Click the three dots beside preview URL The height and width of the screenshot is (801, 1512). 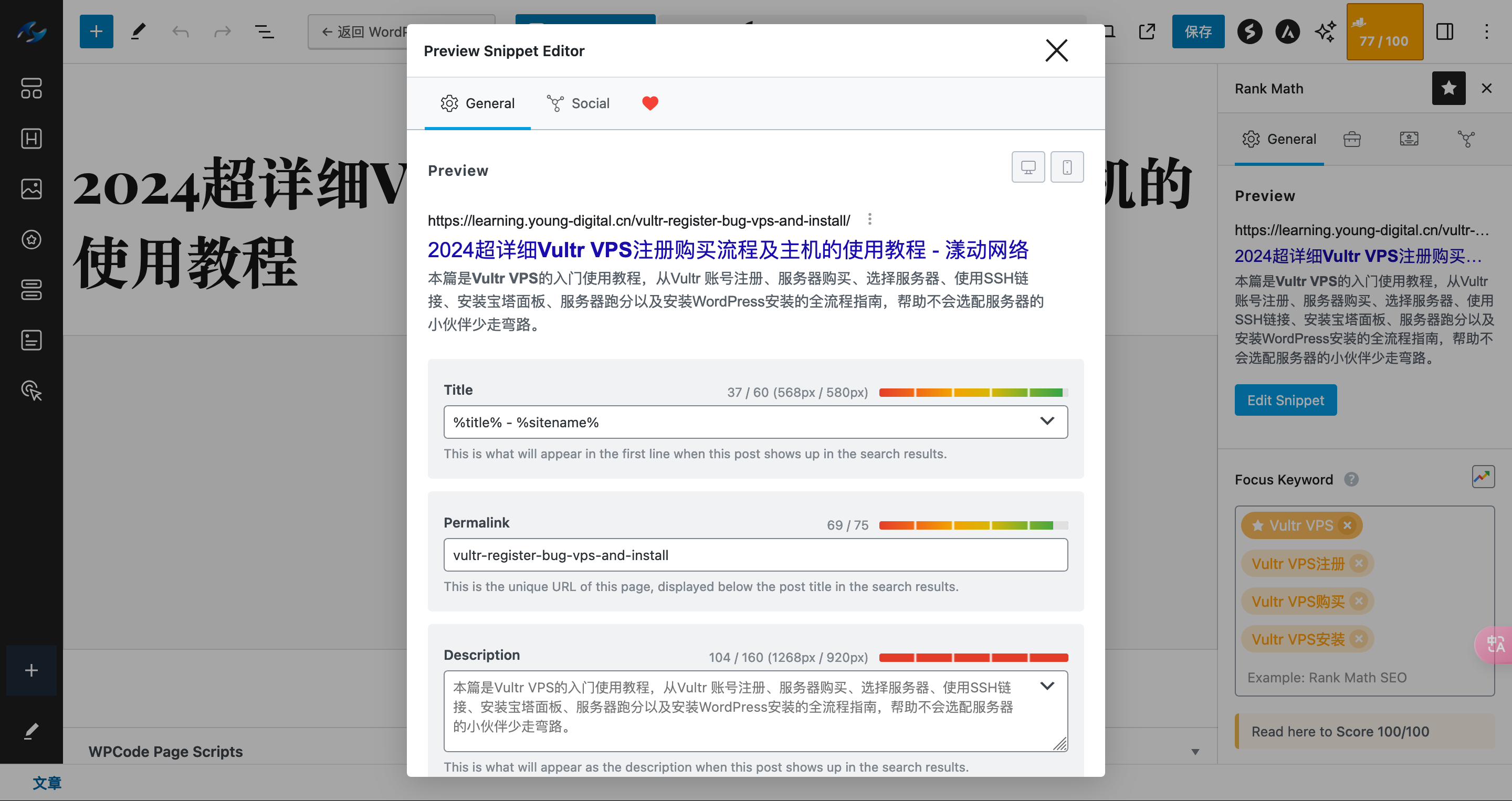tap(870, 219)
